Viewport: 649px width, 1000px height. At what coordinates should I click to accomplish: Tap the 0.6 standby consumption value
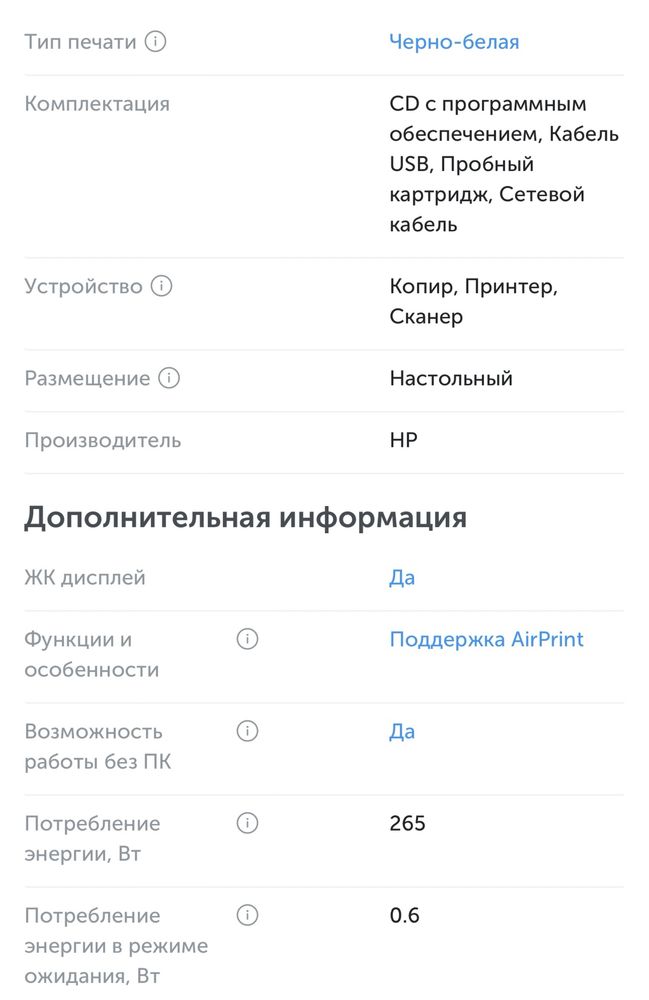[x=405, y=915]
